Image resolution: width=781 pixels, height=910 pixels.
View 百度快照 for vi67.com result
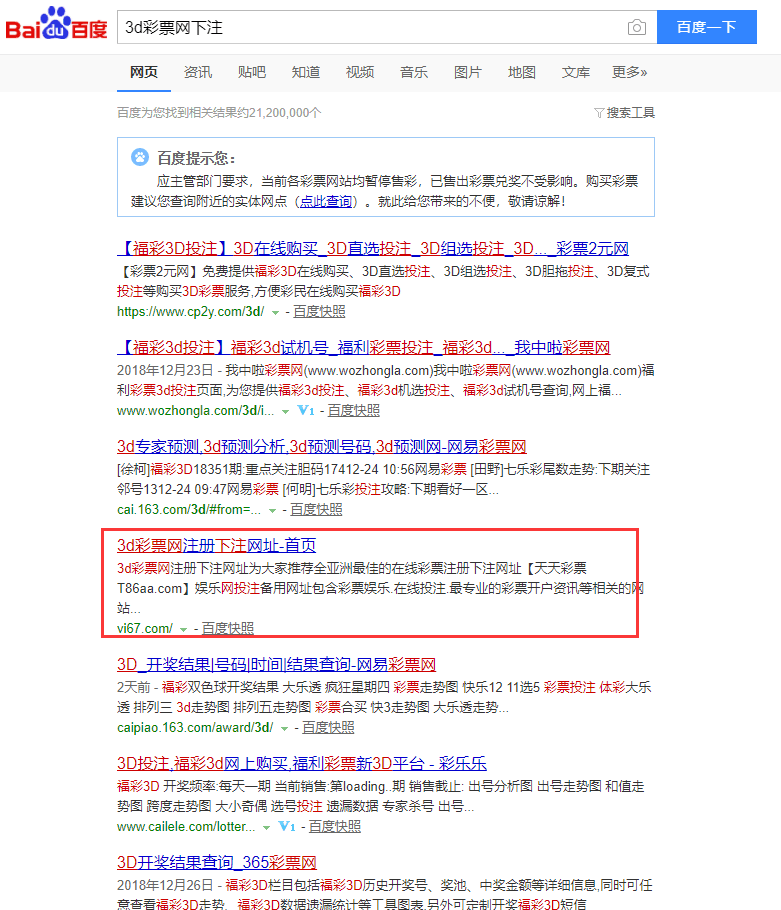227,629
